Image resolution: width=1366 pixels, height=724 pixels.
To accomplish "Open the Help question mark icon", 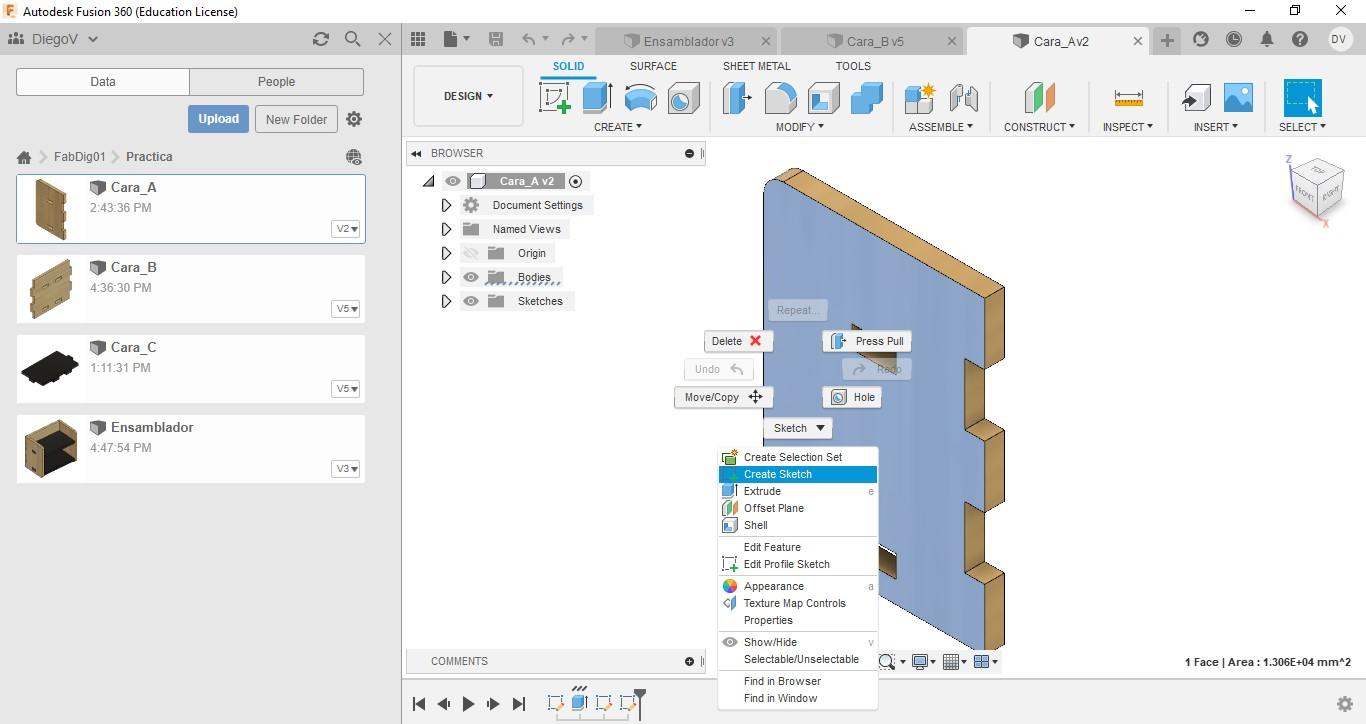I will coord(1300,39).
